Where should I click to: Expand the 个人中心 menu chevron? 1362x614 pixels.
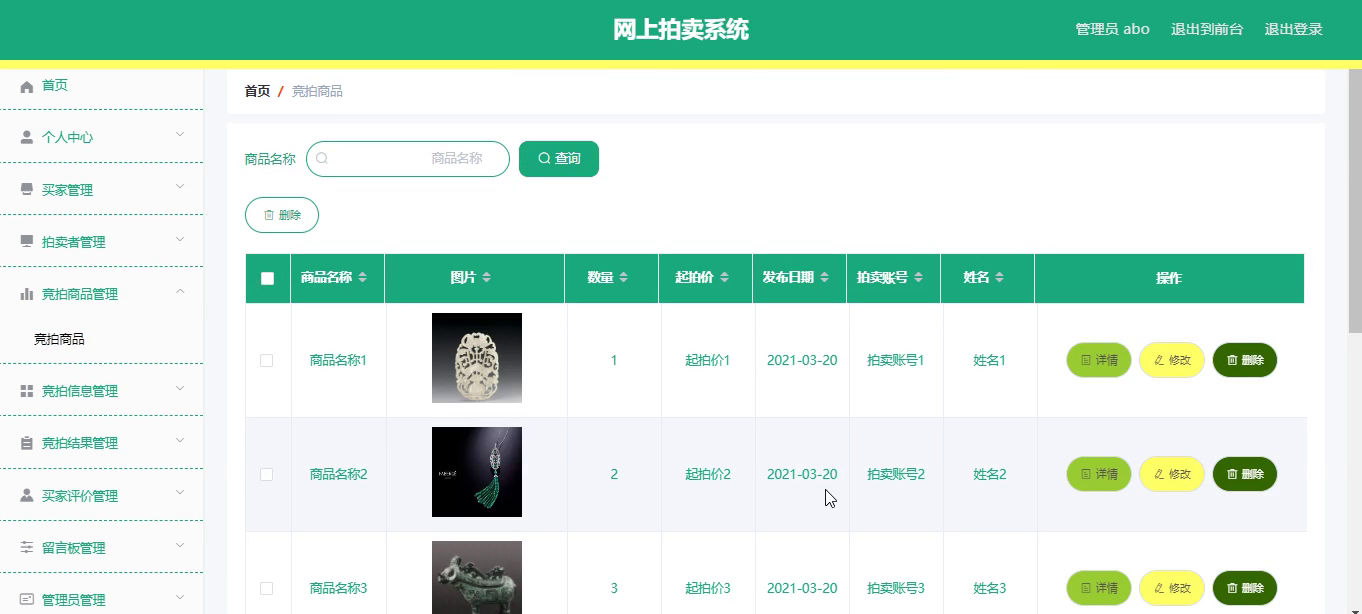pos(180,135)
